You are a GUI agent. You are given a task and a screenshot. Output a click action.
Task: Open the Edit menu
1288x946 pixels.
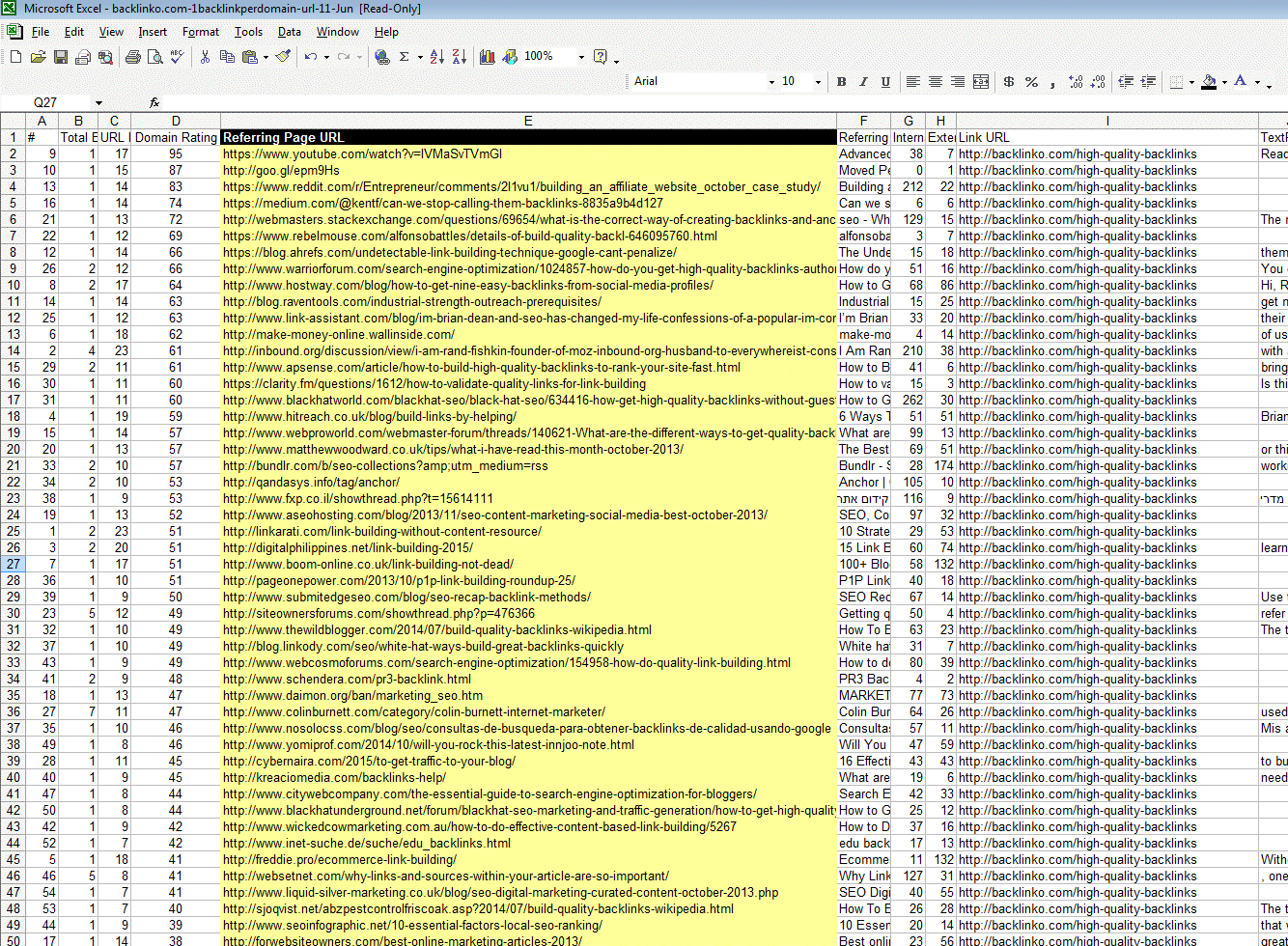pos(74,32)
